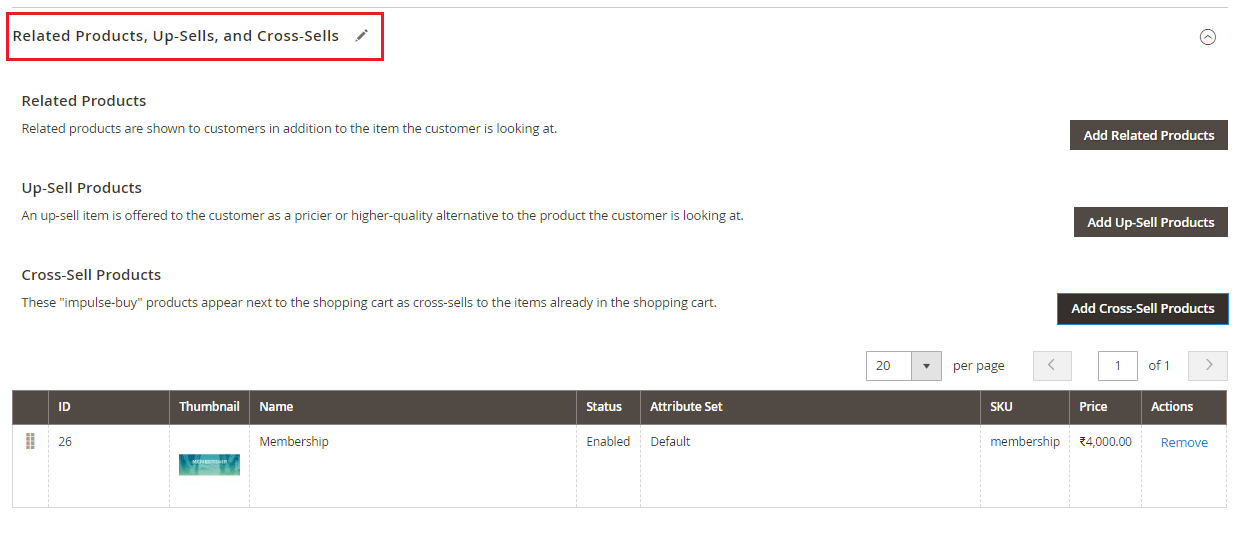Screen dimensions: 1238x535
Task: Click the Related Products, Up-Sells, and Cross-Sells title
Action: [176, 36]
